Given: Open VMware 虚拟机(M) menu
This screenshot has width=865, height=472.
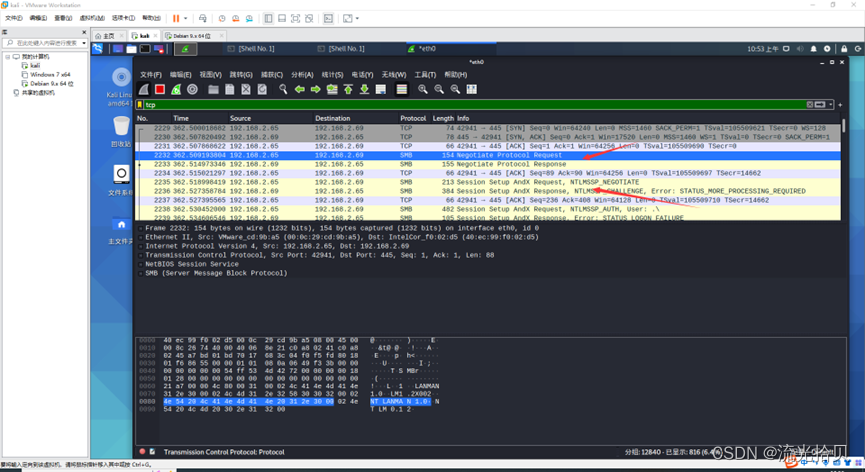Looking at the screenshot, I should click(x=92, y=18).
